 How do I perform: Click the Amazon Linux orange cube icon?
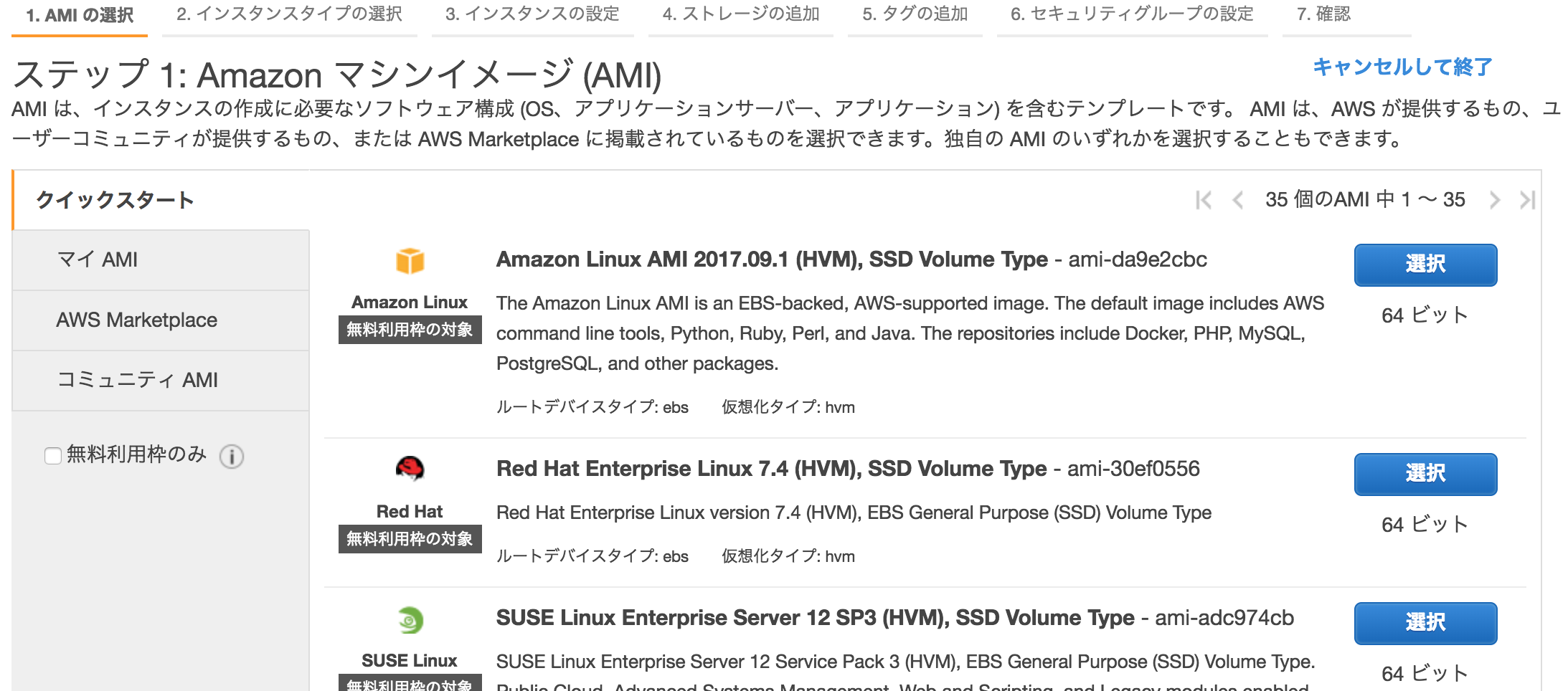410,261
